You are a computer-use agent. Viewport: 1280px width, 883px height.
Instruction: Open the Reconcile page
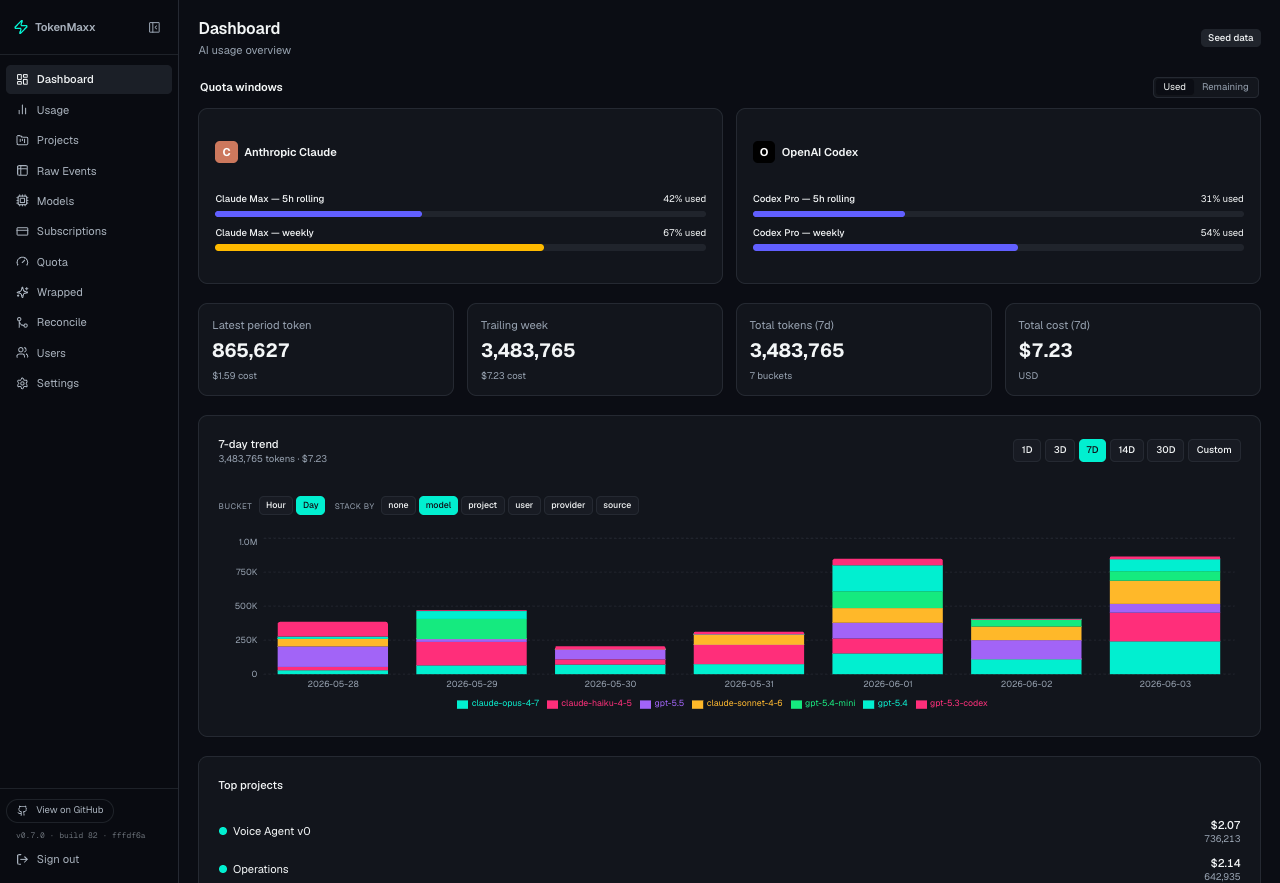click(x=89, y=322)
